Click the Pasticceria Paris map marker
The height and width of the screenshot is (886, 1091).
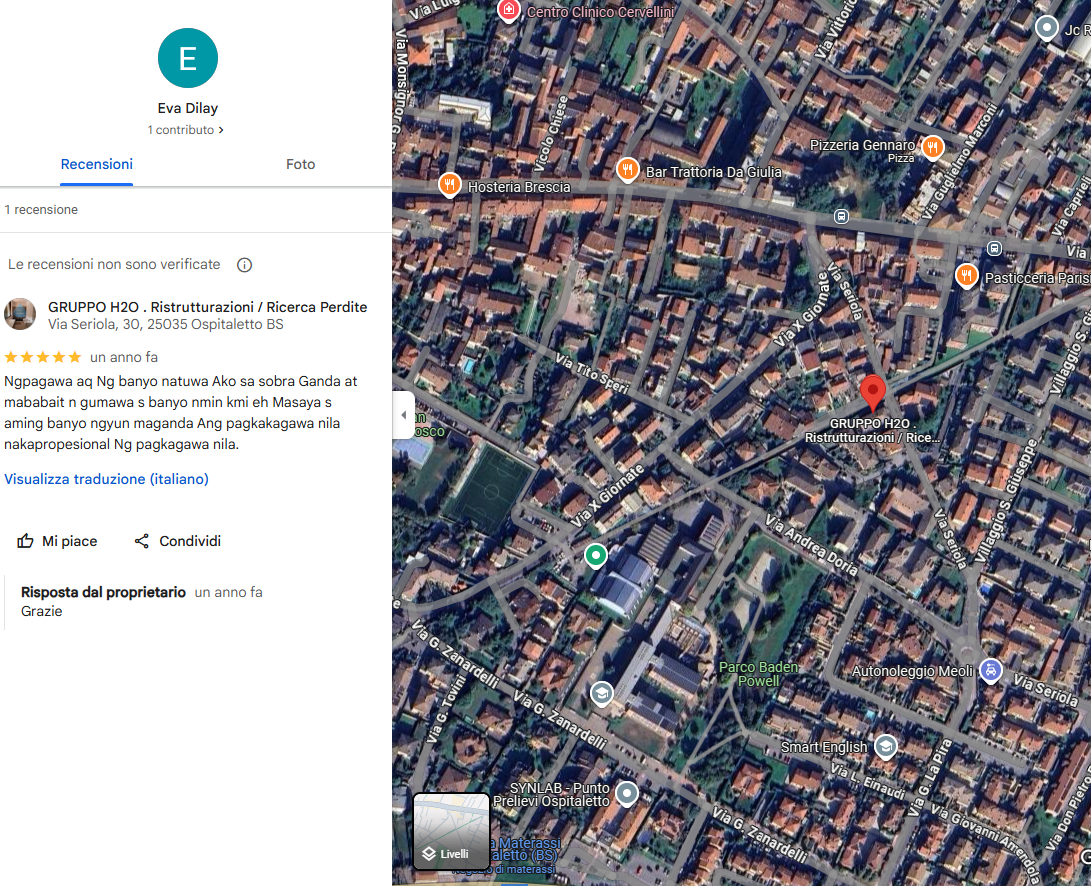pyautogui.click(x=966, y=276)
